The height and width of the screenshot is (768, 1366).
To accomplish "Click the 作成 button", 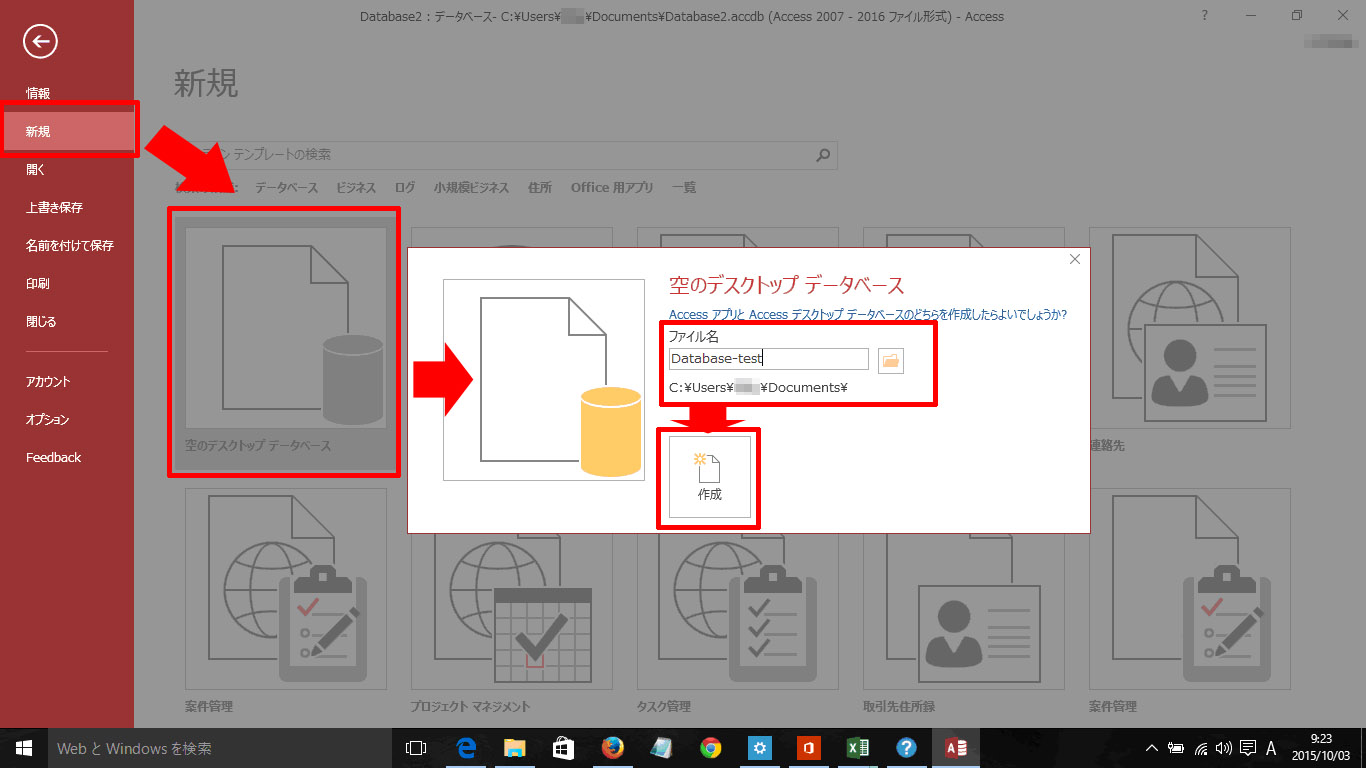I will (x=710, y=477).
